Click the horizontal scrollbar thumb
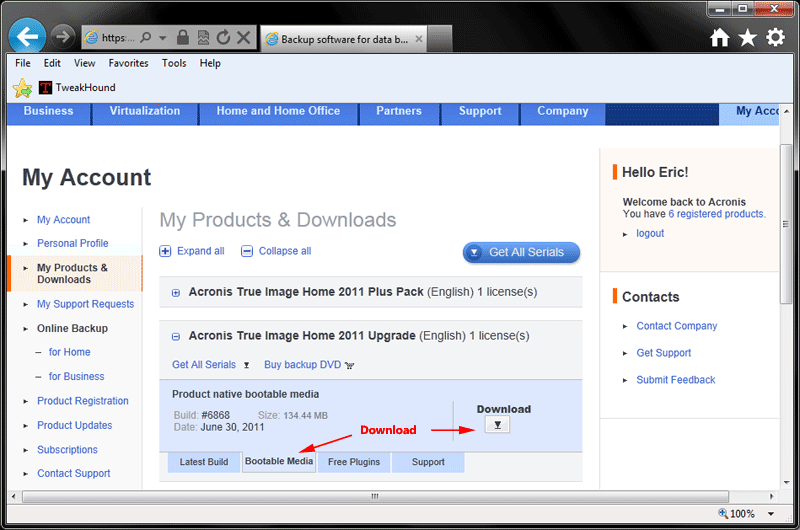 (x=376, y=496)
